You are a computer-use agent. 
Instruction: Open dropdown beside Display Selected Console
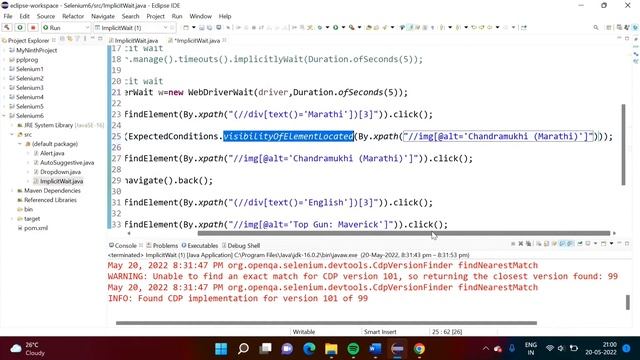pos(595,244)
